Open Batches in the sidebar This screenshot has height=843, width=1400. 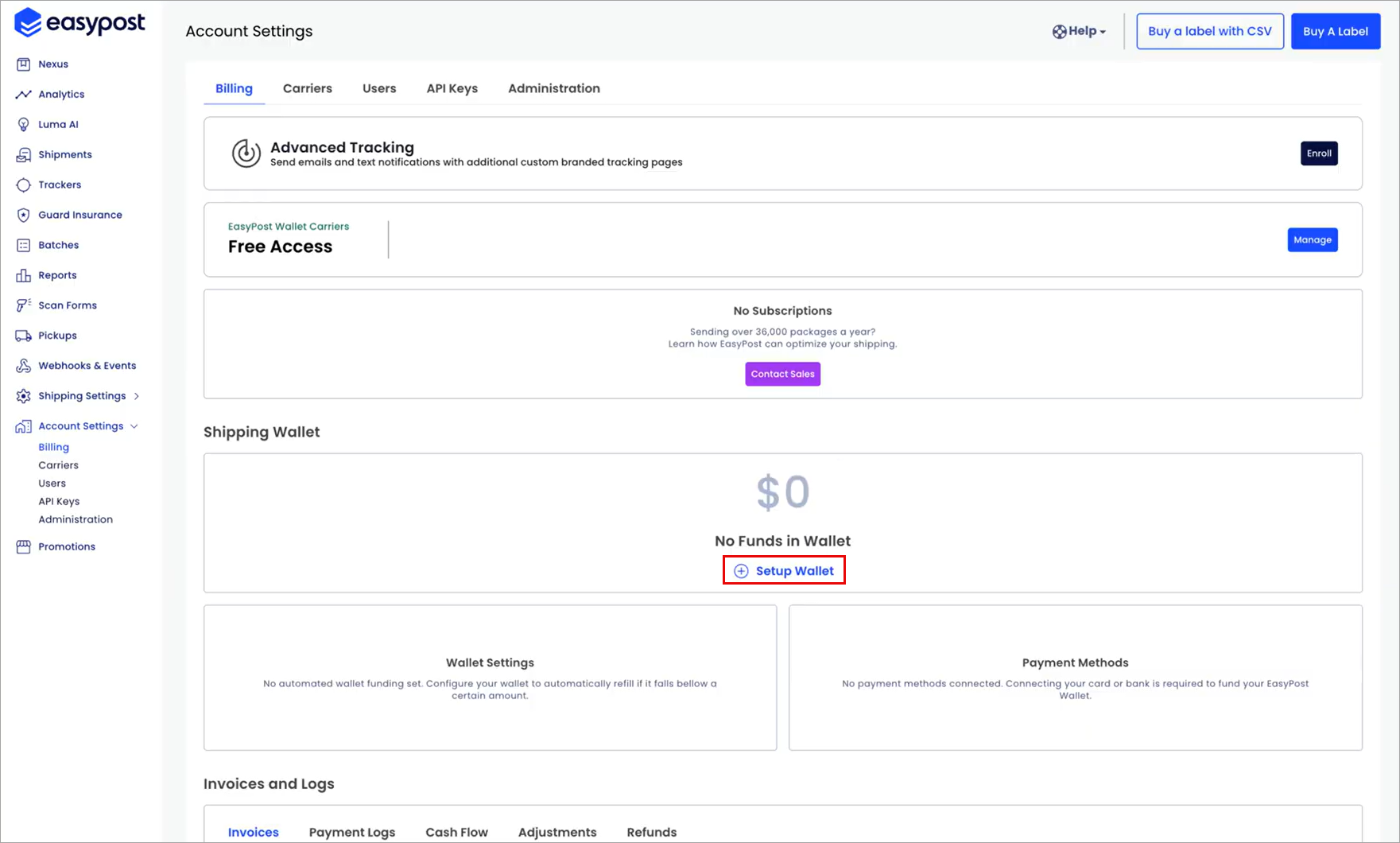click(x=59, y=246)
